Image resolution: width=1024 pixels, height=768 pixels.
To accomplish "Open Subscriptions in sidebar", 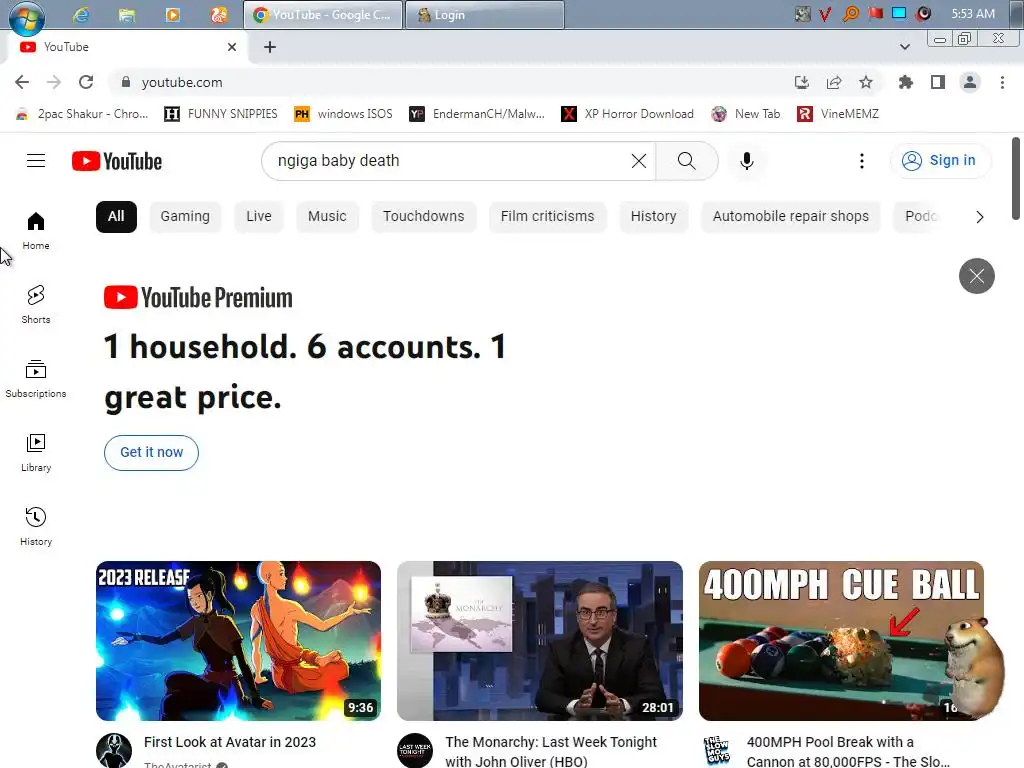I will point(36,378).
